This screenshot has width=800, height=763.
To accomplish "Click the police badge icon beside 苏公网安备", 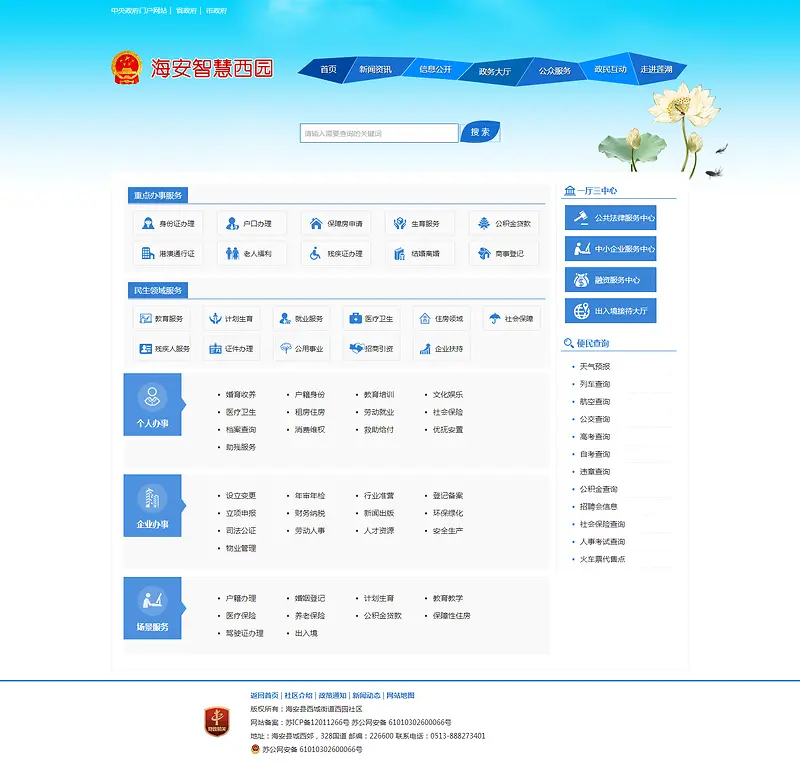I will click(255, 749).
